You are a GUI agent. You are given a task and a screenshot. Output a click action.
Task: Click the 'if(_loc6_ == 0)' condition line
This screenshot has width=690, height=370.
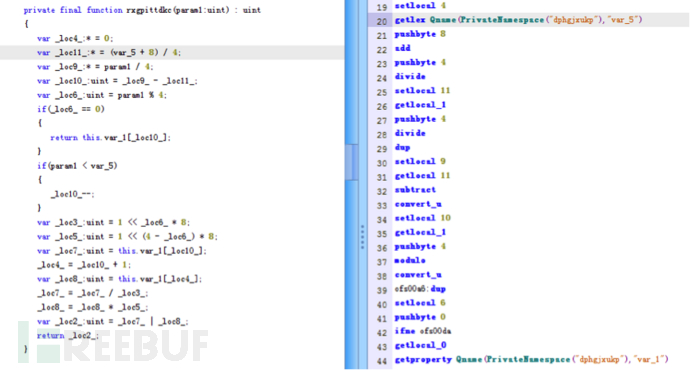(71, 109)
